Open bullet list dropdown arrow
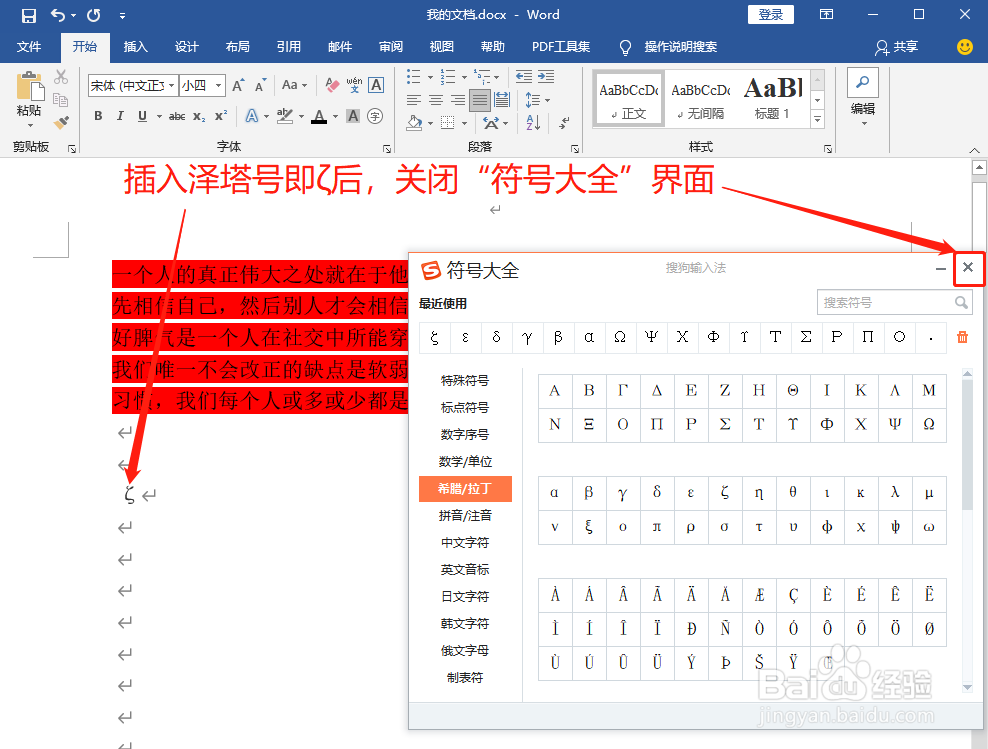Image resolution: width=988 pixels, height=749 pixels. (430, 77)
